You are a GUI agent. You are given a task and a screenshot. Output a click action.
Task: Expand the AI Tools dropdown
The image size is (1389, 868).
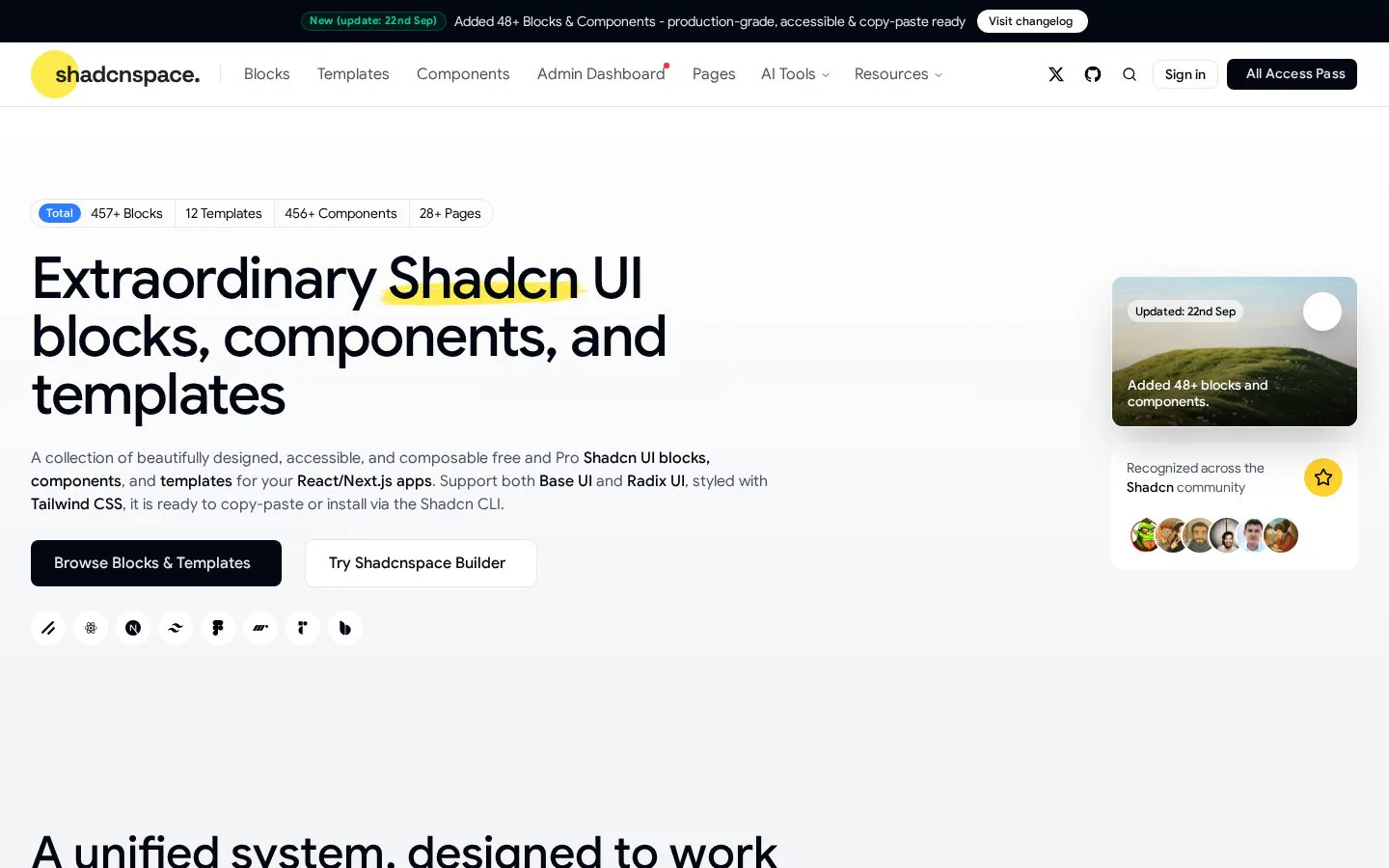pyautogui.click(x=795, y=74)
